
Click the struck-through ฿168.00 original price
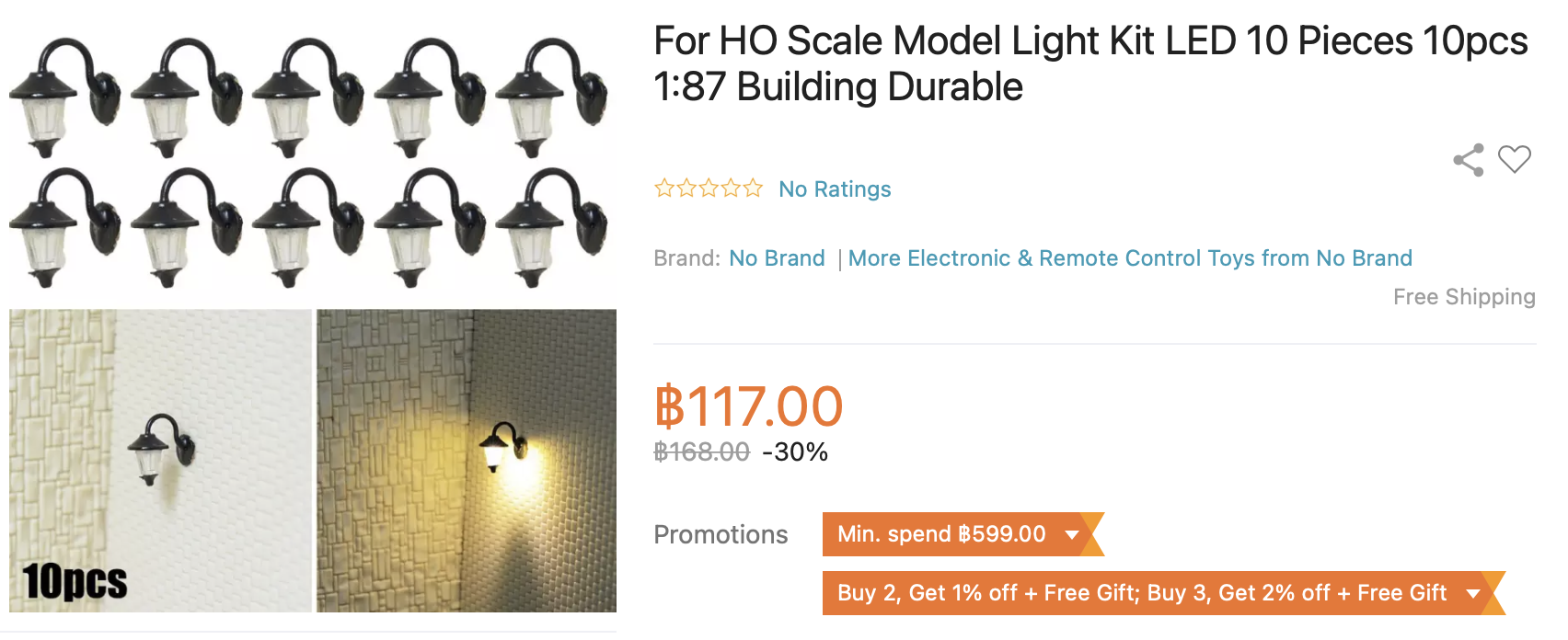tap(701, 451)
